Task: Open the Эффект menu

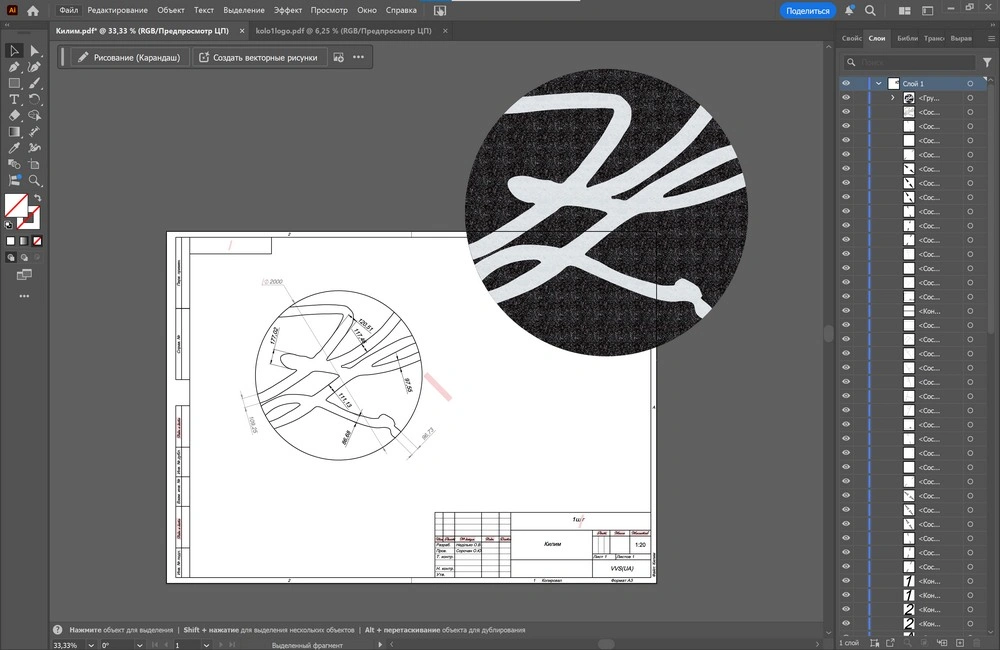Action: pyautogui.click(x=288, y=10)
